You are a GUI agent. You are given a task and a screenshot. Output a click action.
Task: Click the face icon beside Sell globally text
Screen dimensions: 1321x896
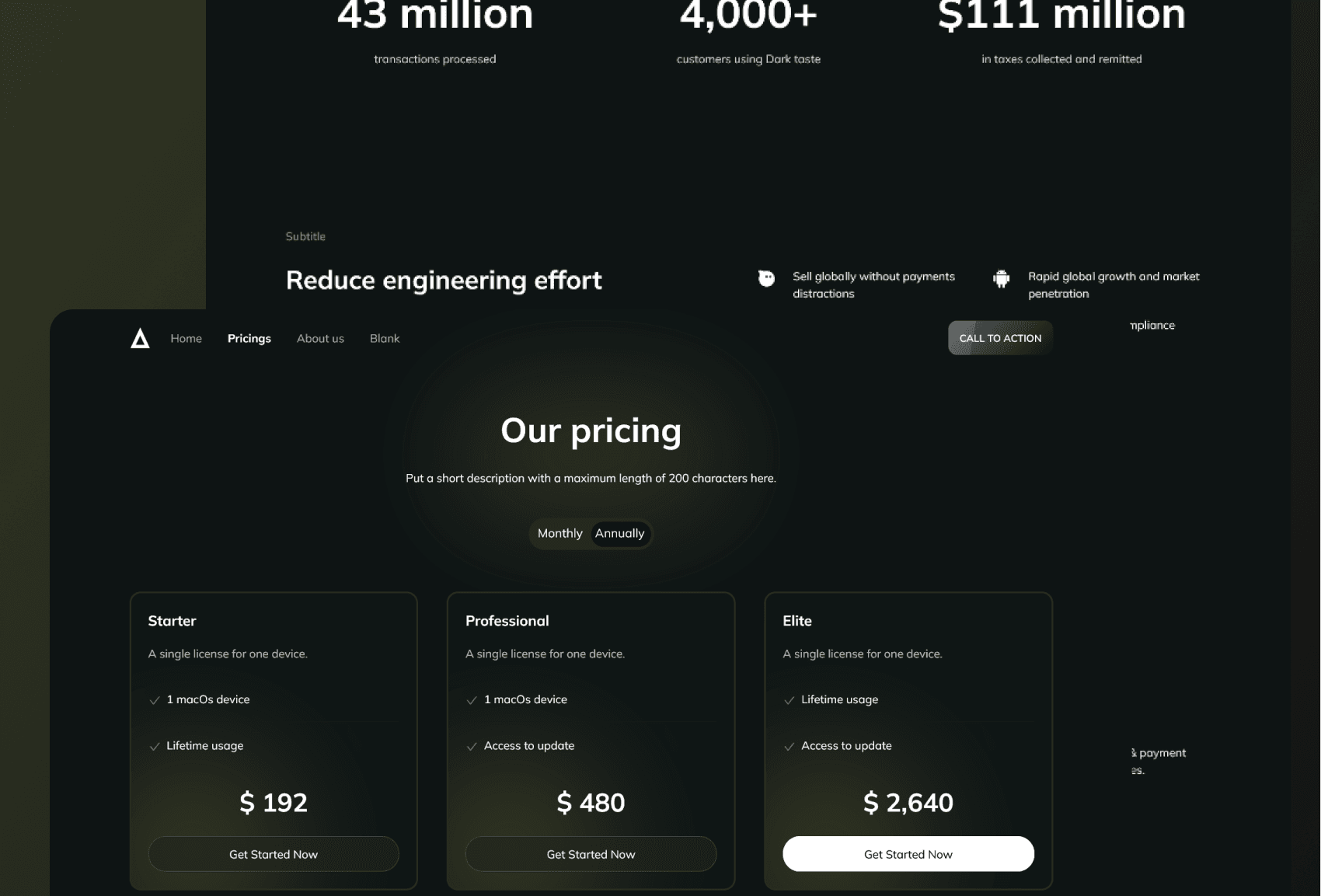(x=766, y=278)
